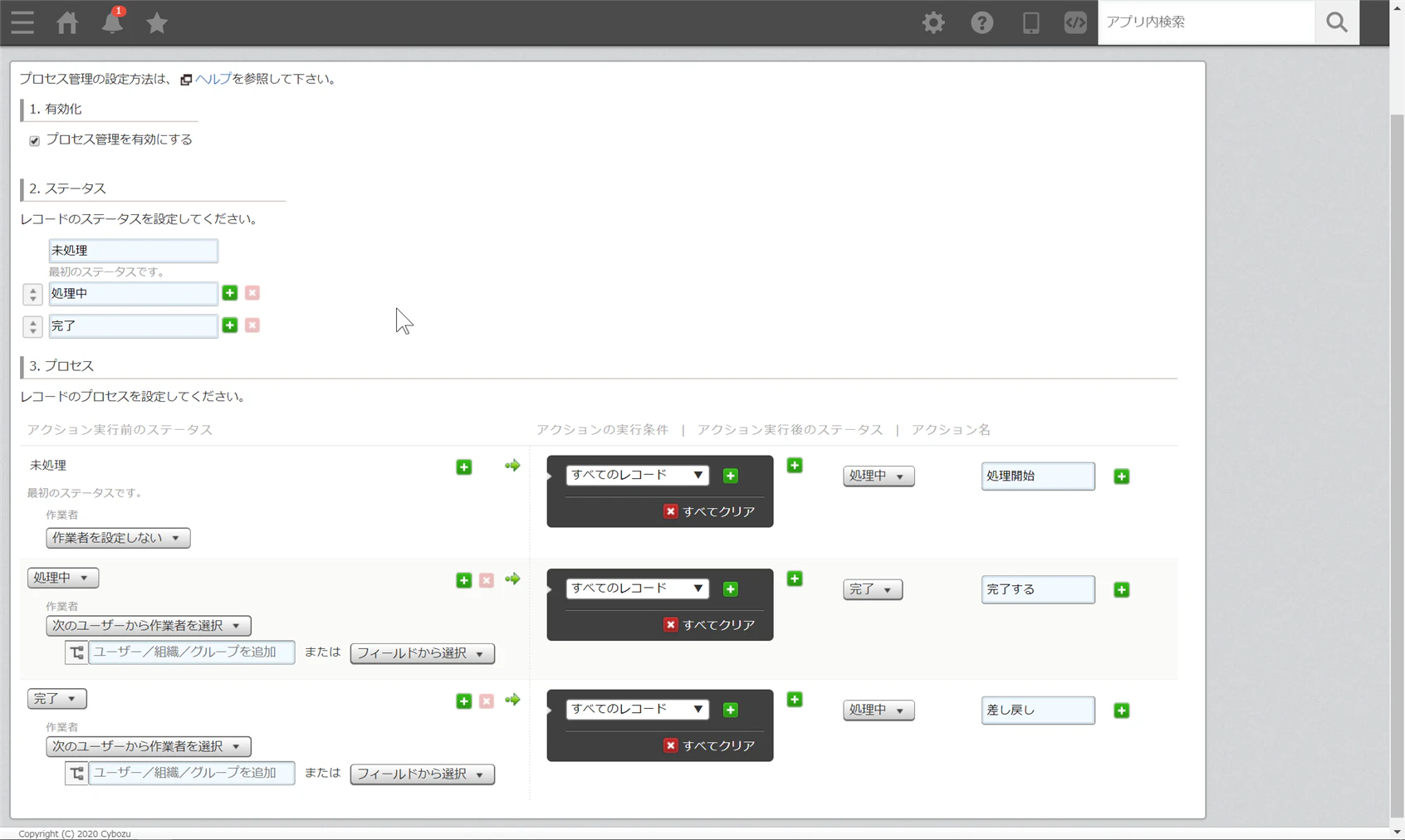
Task: Add action next to 差し戻し field
Action: (x=1122, y=711)
